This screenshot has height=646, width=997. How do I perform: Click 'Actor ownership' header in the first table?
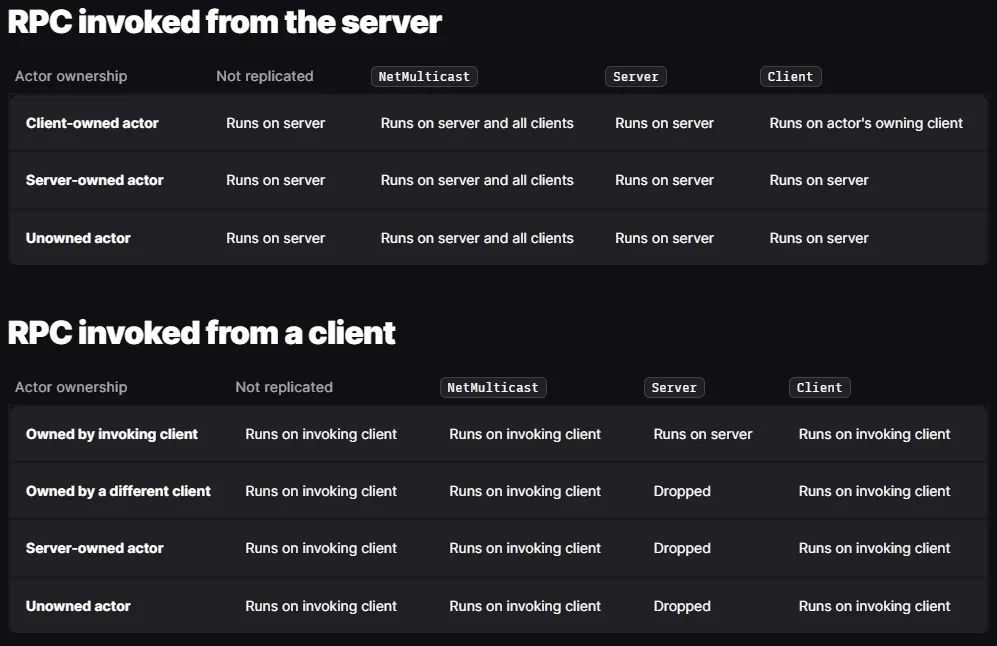71,76
